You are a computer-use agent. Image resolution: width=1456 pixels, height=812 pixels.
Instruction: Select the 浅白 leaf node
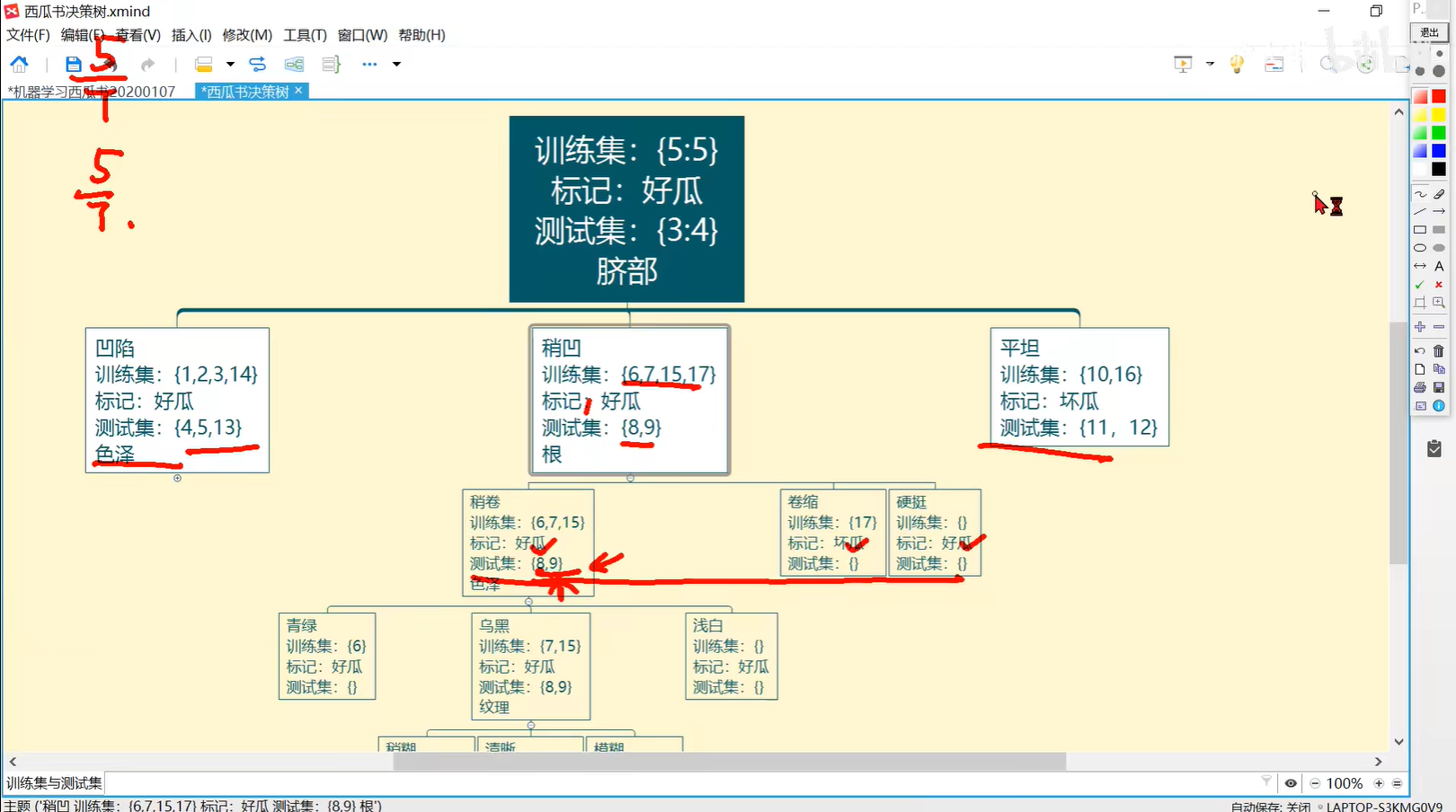click(x=731, y=657)
